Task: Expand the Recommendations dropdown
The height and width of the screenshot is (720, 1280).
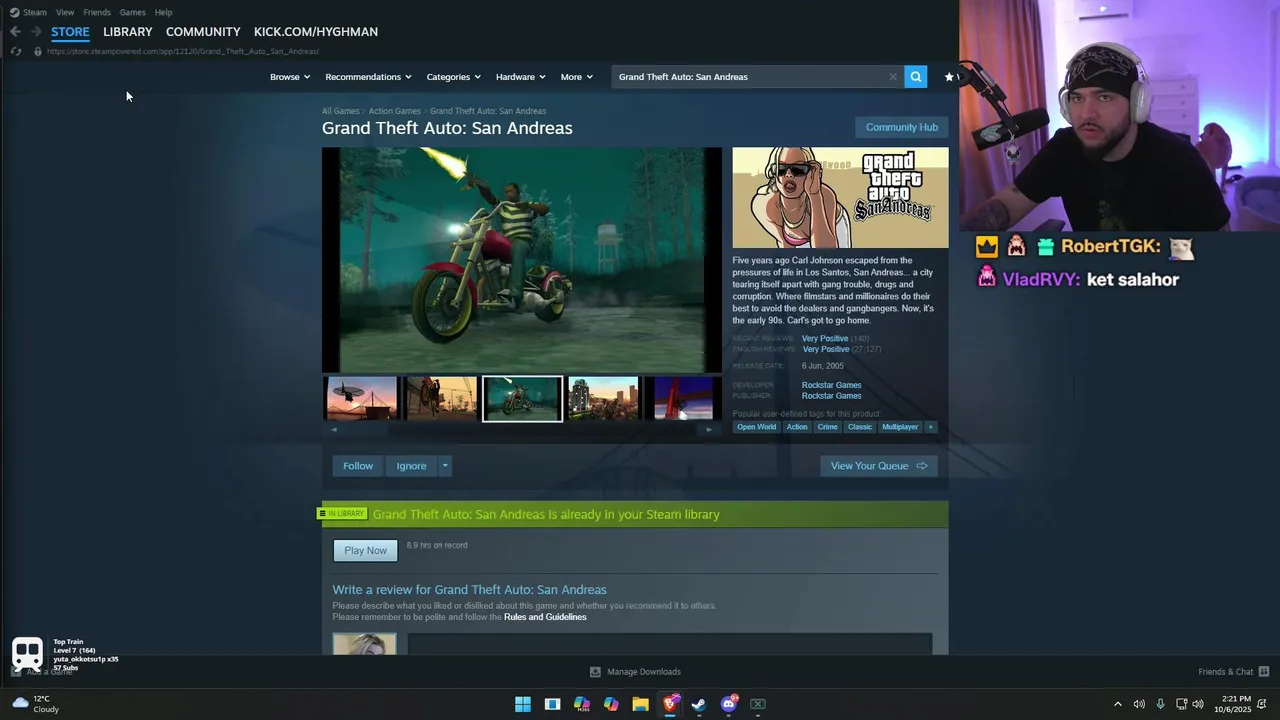Action: tap(368, 77)
